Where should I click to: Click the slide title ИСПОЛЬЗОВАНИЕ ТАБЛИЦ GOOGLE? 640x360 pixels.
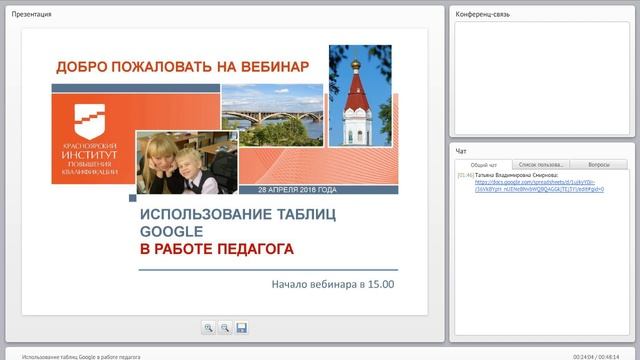click(x=238, y=223)
